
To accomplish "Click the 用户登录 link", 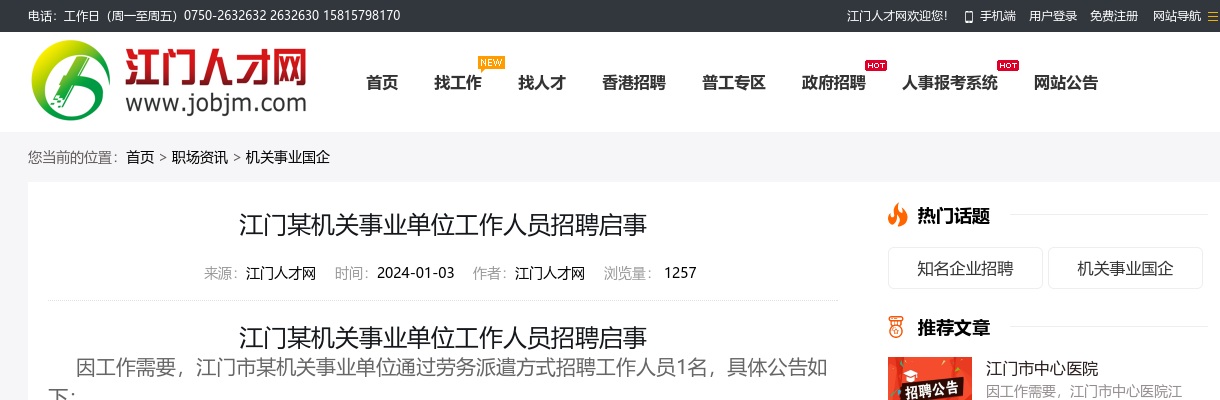I will click(x=1053, y=16).
